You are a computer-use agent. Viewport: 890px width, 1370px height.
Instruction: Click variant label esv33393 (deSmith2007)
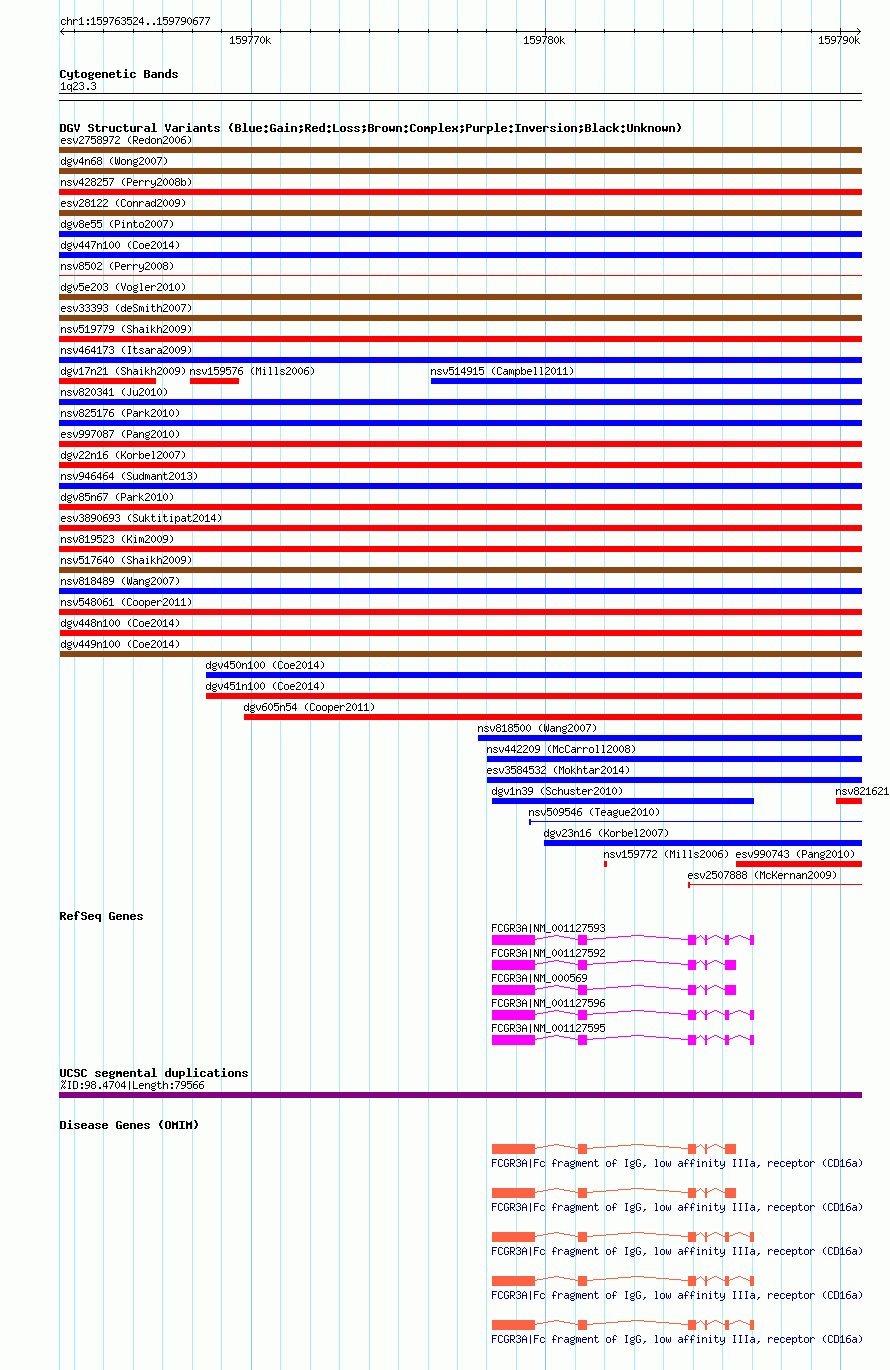coord(126,308)
